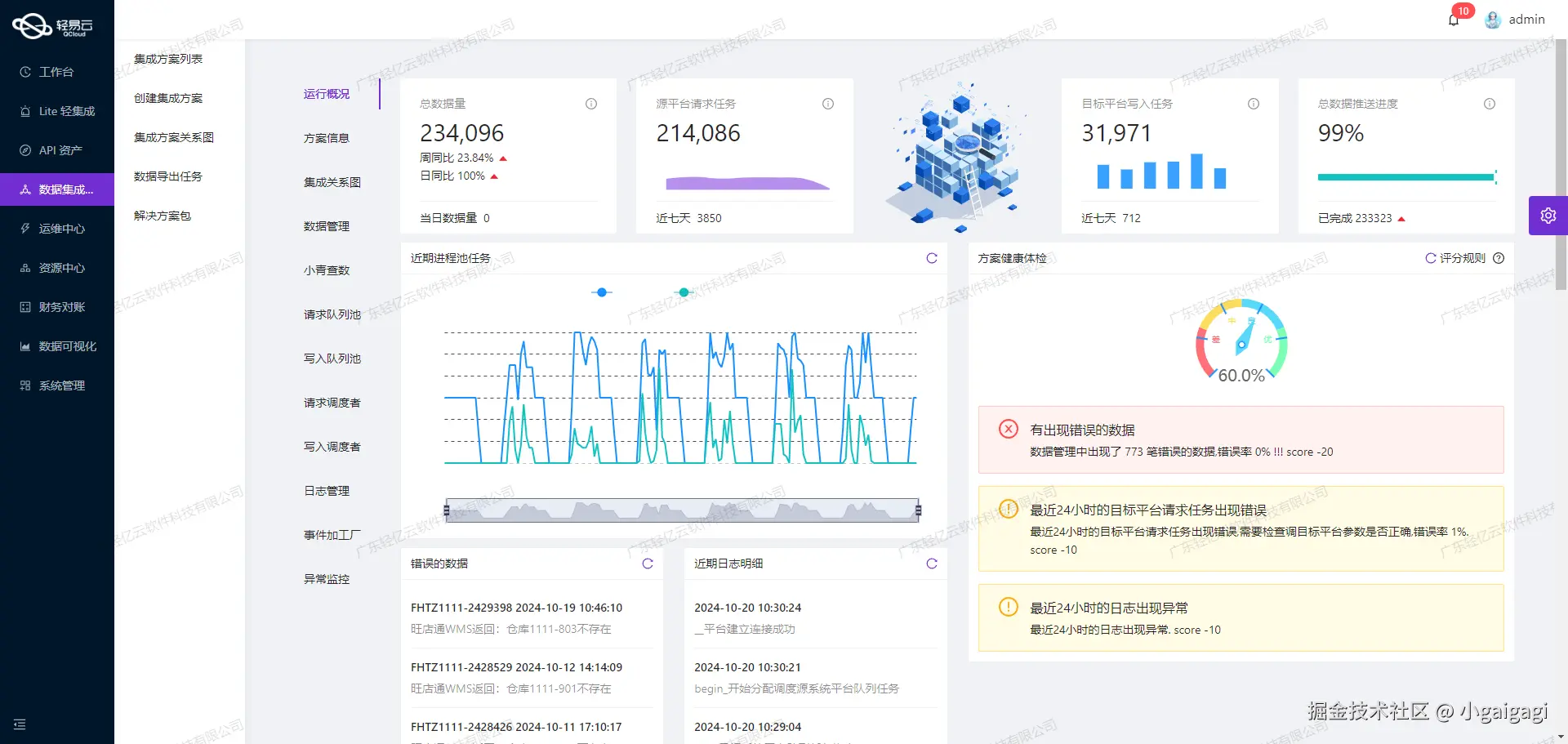This screenshot has height=744, width=1568.
Task: Click the settings gear on the right edge
Action: pyautogui.click(x=1548, y=216)
